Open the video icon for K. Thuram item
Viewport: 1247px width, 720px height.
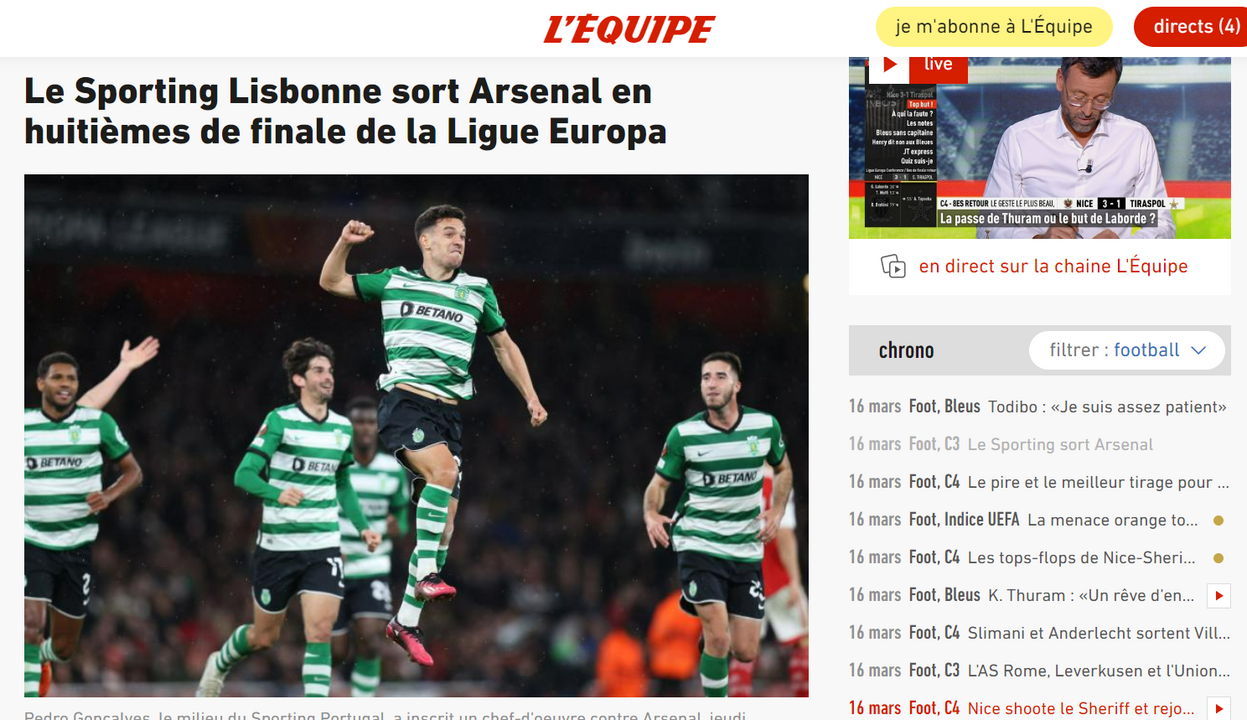pyautogui.click(x=1218, y=596)
